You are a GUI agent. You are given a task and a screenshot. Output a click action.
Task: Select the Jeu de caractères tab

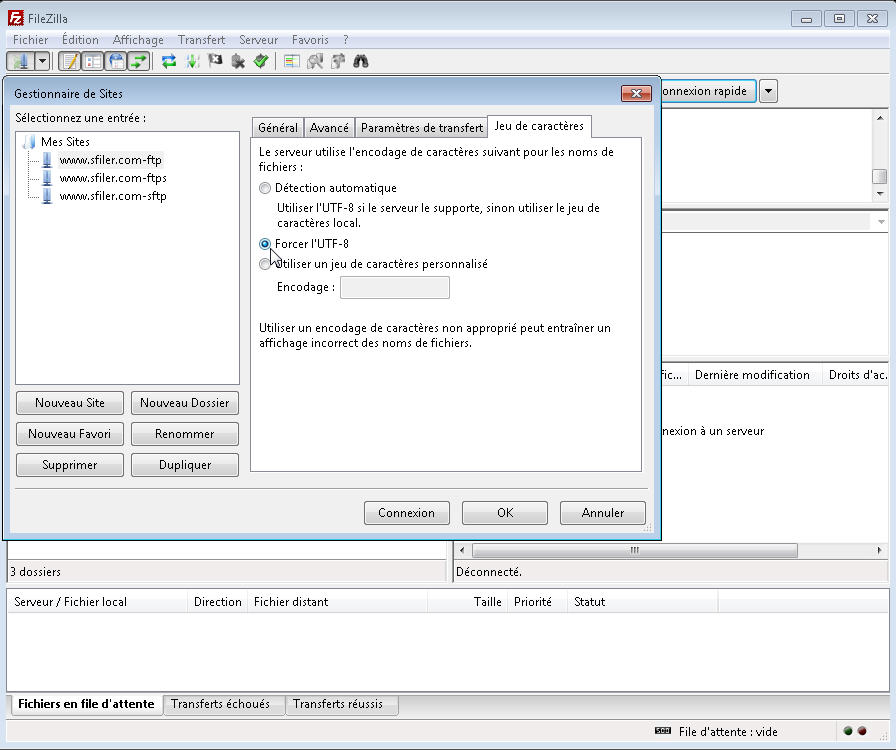(539, 126)
